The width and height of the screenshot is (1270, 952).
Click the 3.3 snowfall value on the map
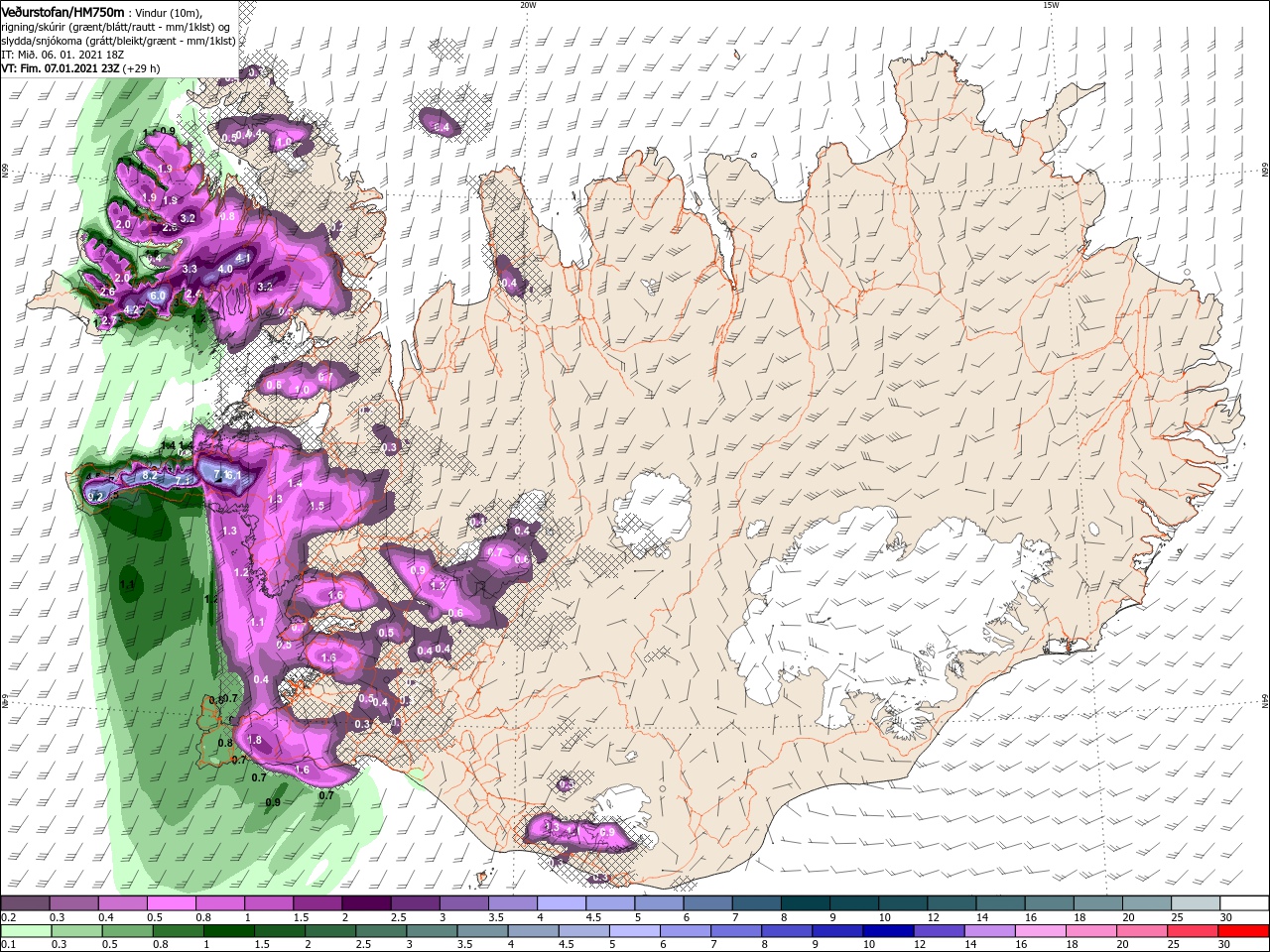[x=190, y=269]
